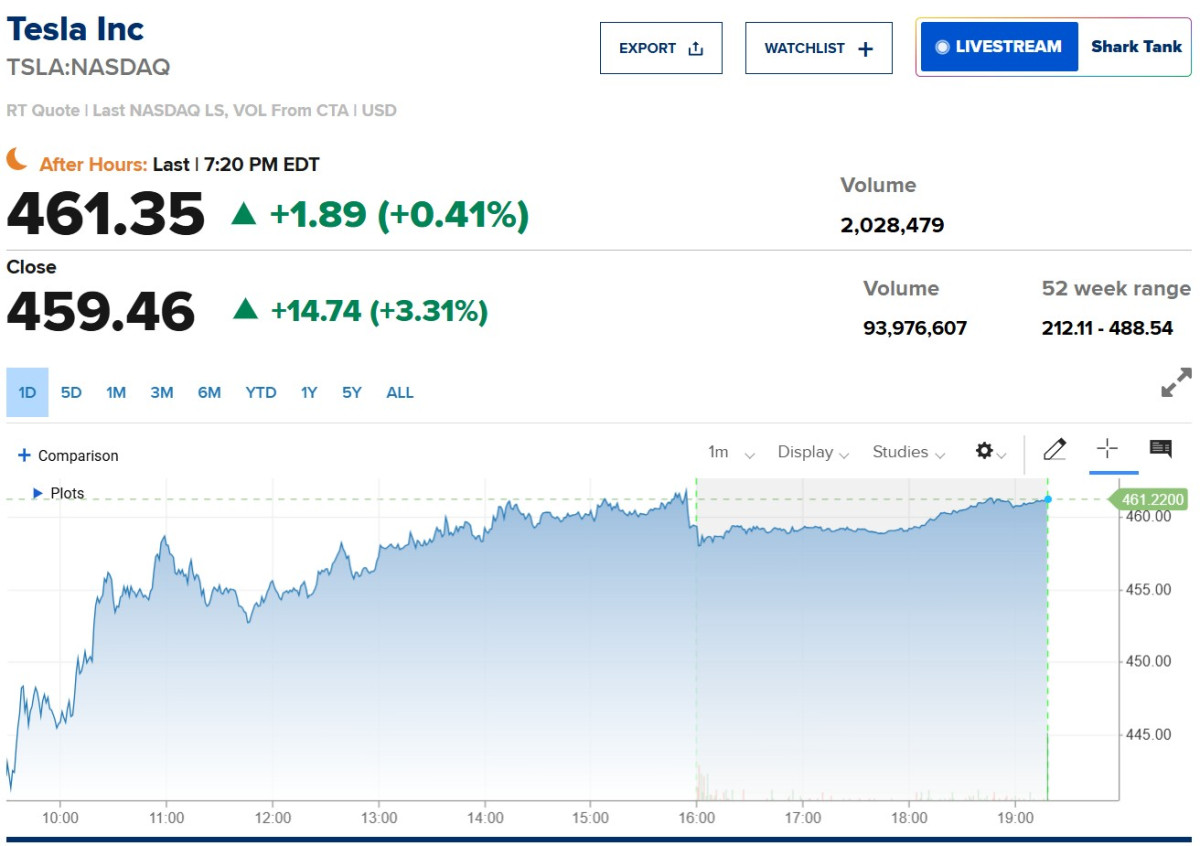Expand chart to fullscreen with arrows icon

click(x=1176, y=383)
